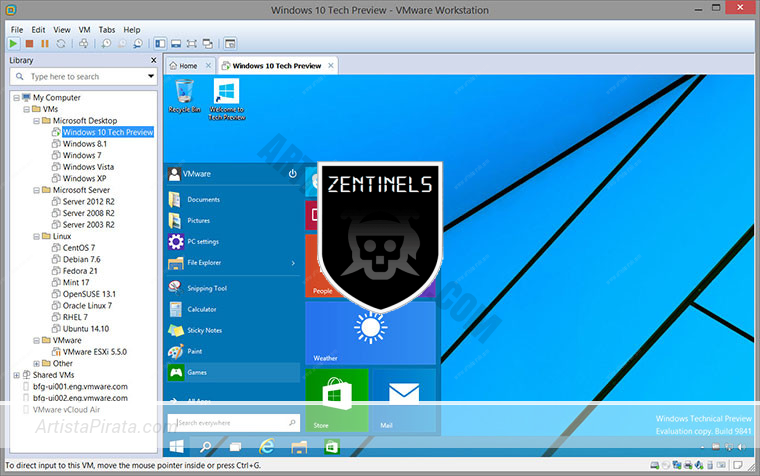This screenshot has width=760, height=476.
Task: Open Welcome to Tech Preview desktop shortcut
Action: pyautogui.click(x=226, y=99)
